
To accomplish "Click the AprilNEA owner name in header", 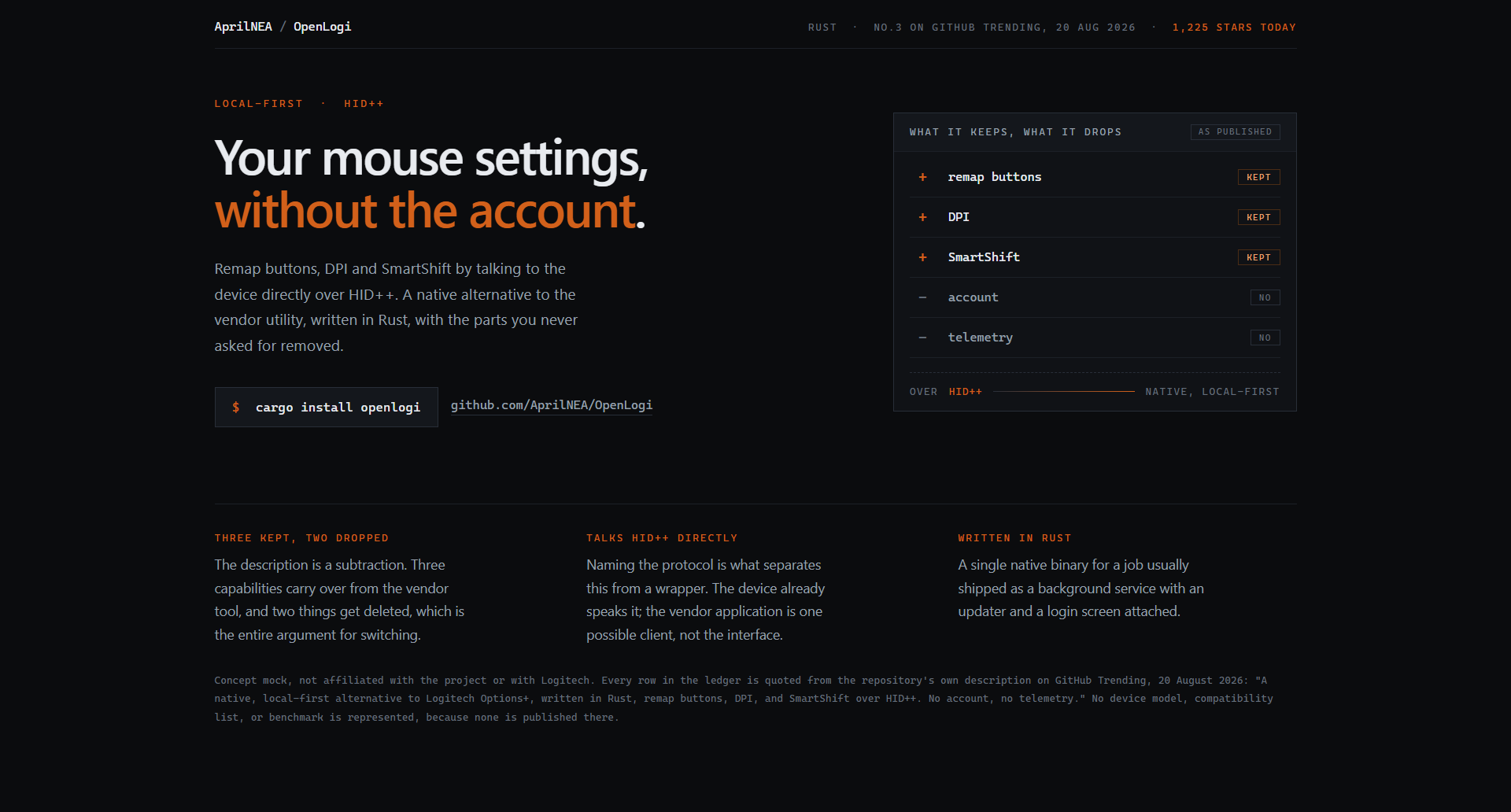I will [243, 27].
